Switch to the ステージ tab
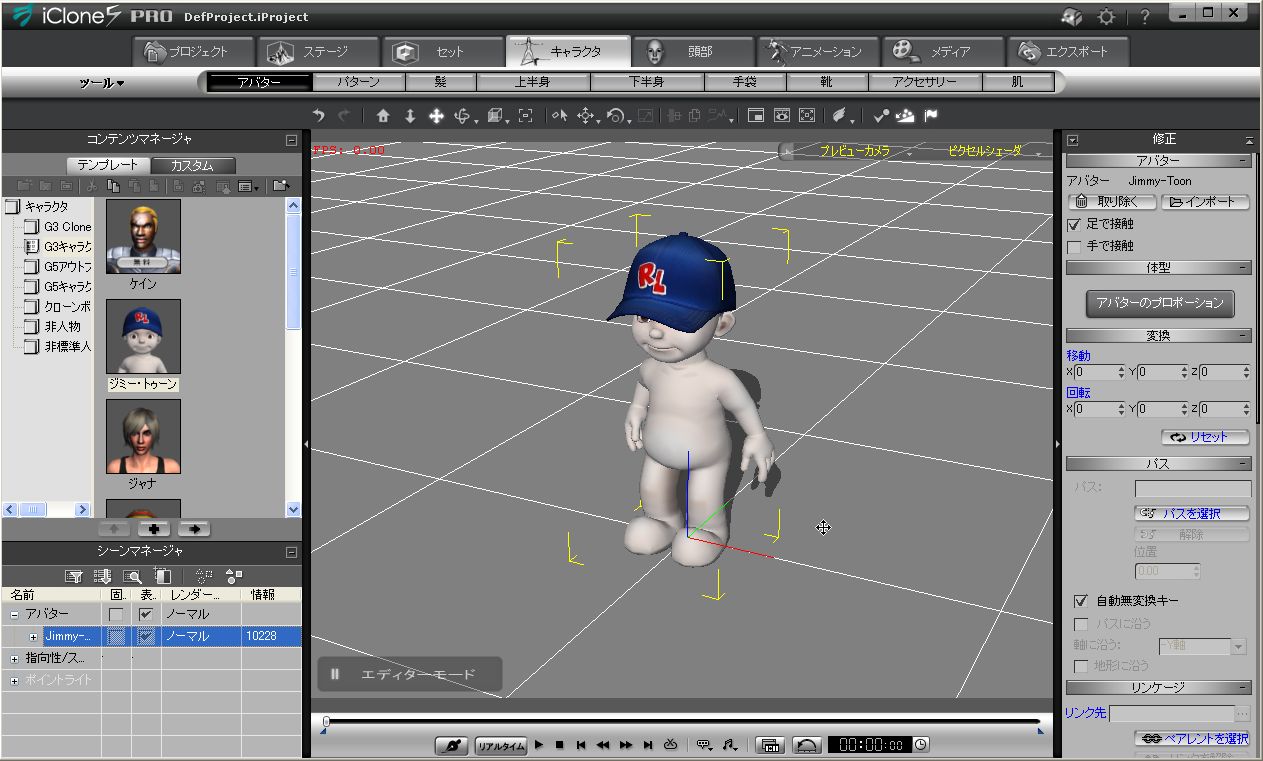 [317, 52]
